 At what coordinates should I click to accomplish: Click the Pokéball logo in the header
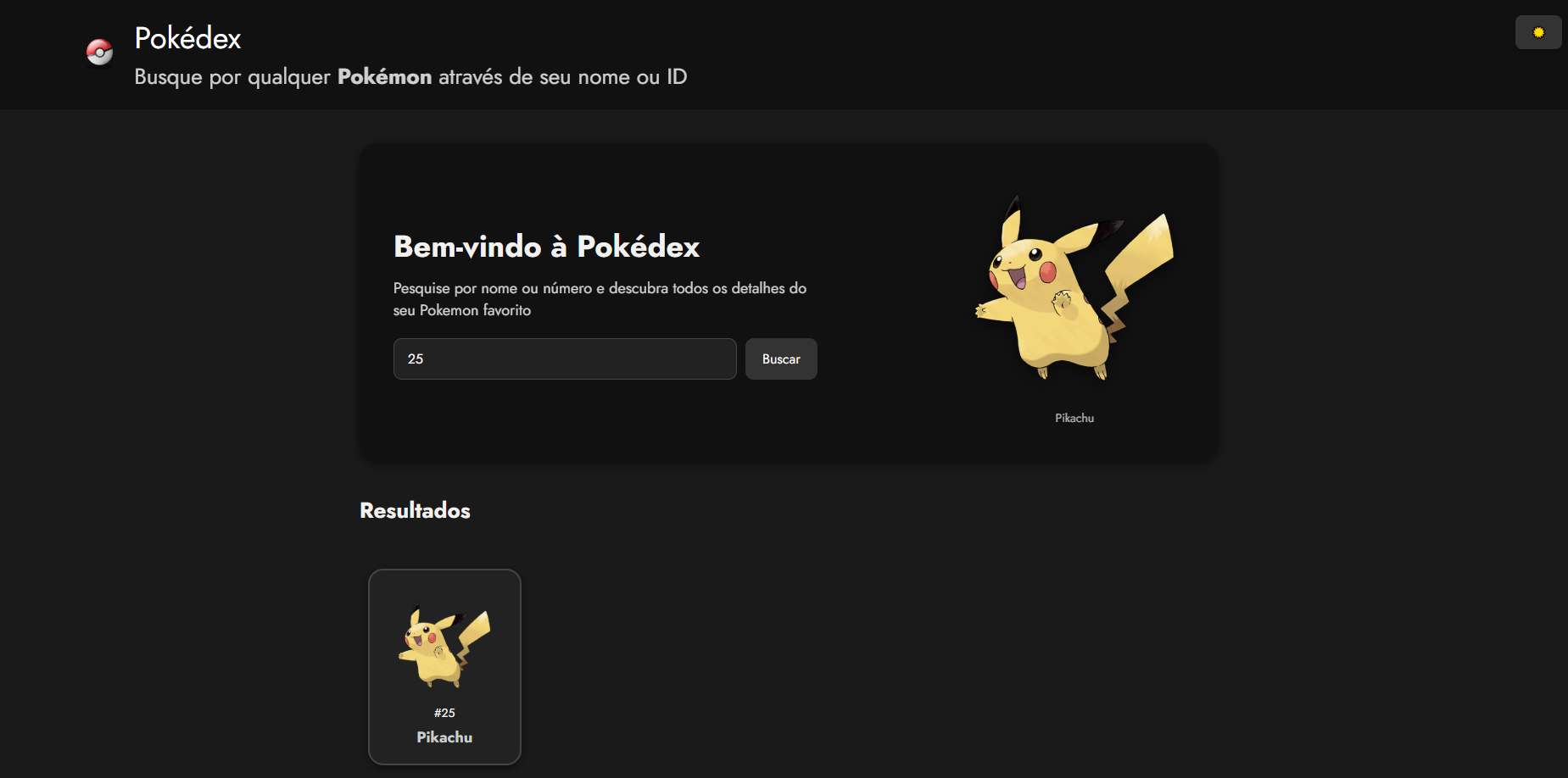click(99, 53)
